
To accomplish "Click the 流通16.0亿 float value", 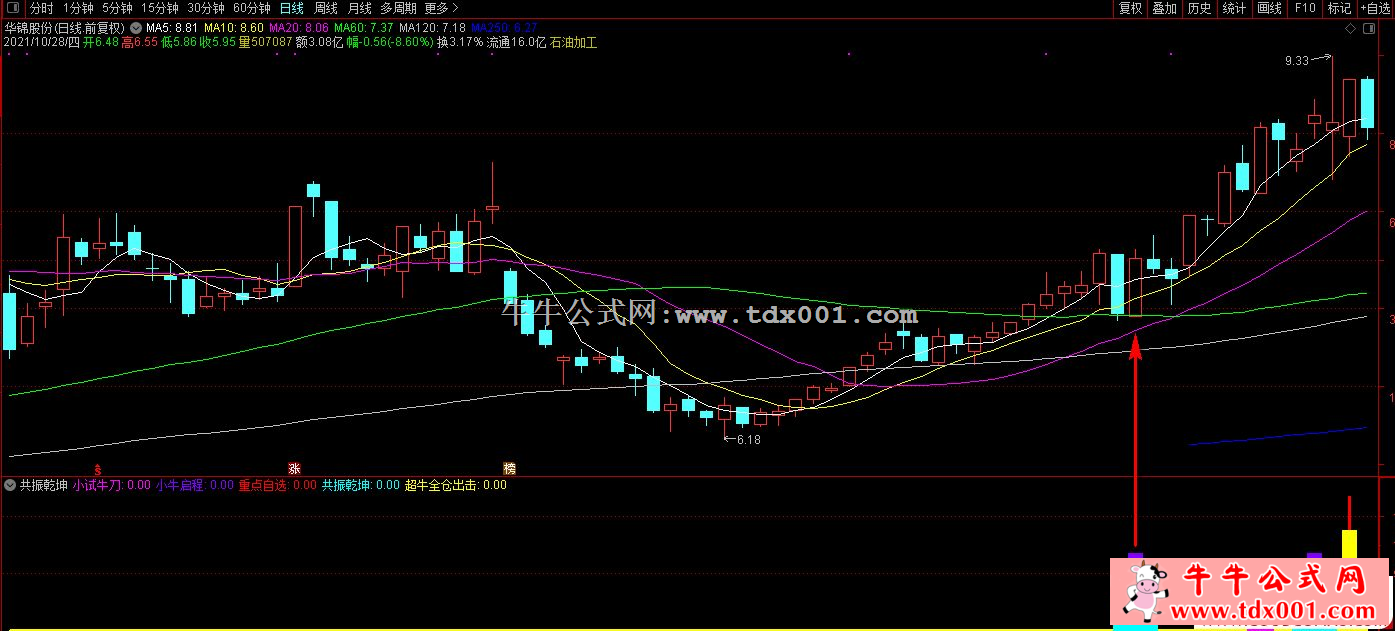I will (x=516, y=43).
